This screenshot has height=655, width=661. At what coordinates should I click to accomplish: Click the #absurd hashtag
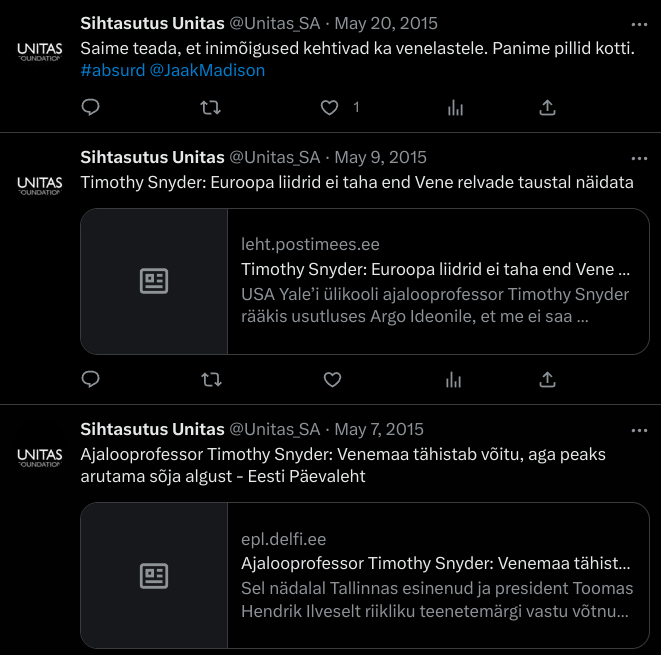[112, 71]
